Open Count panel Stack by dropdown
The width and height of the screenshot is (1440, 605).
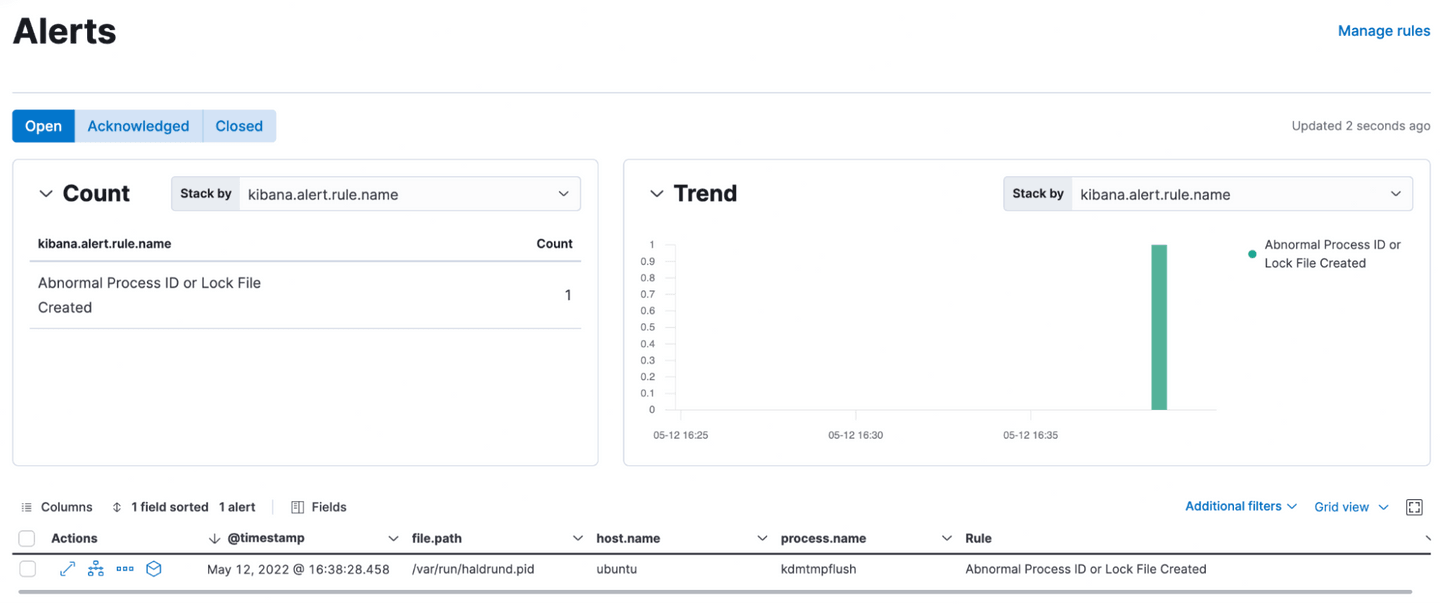409,194
